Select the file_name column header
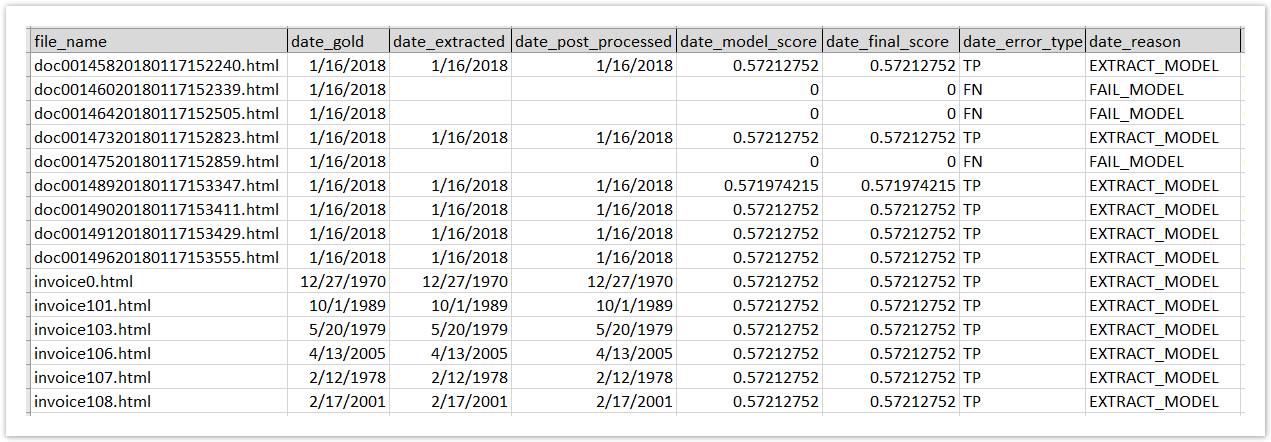 click(x=158, y=42)
